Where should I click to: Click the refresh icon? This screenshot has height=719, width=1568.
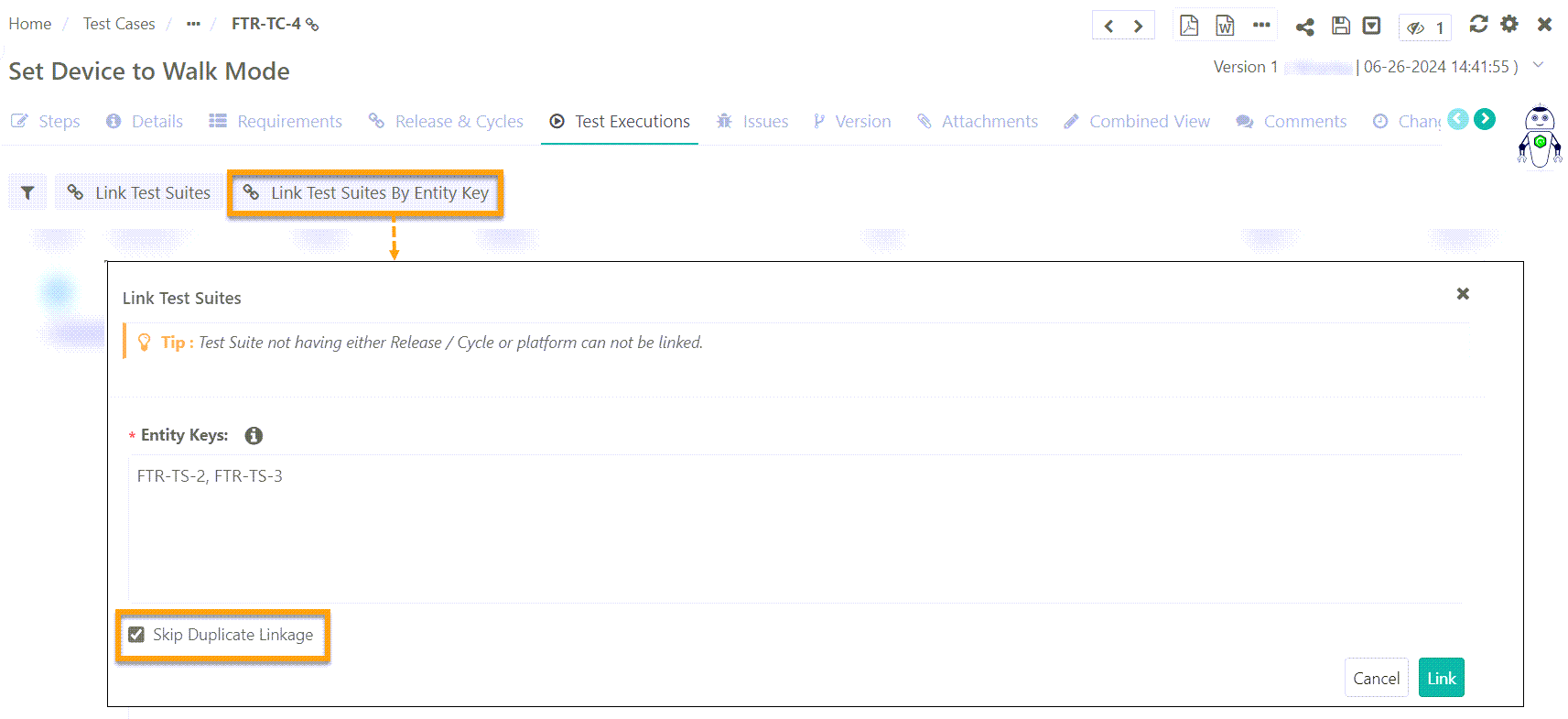(x=1478, y=24)
